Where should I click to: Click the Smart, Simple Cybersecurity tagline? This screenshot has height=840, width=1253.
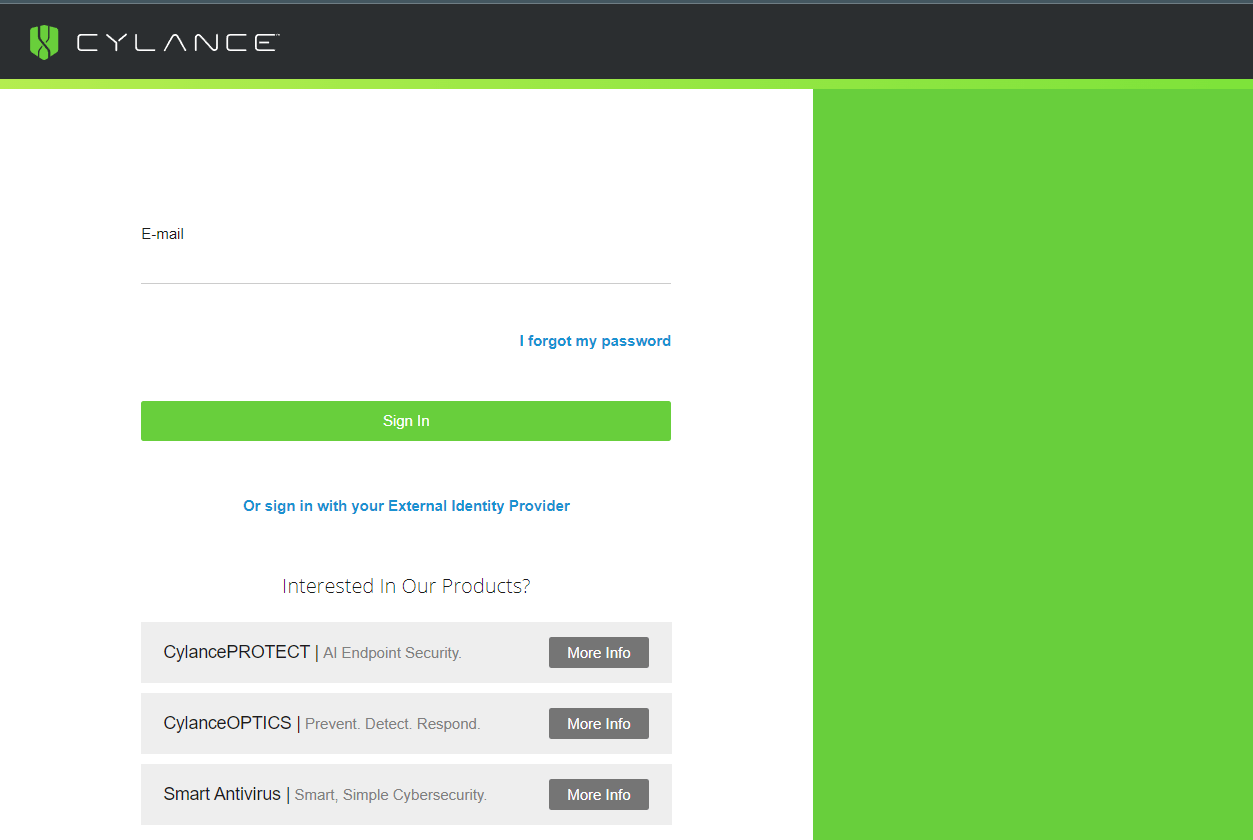click(390, 795)
